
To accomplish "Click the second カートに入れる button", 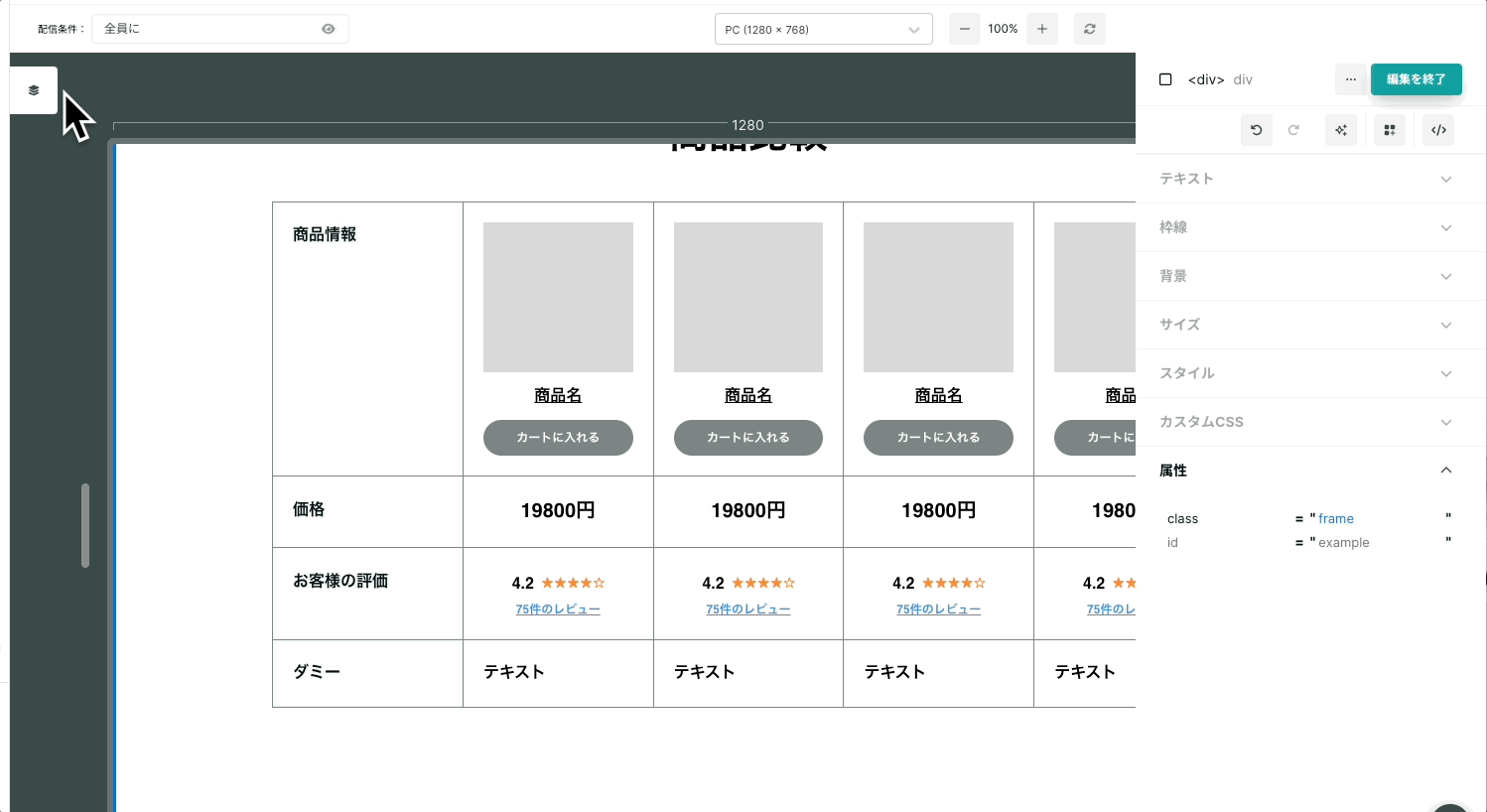I will pyautogui.click(x=748, y=438).
